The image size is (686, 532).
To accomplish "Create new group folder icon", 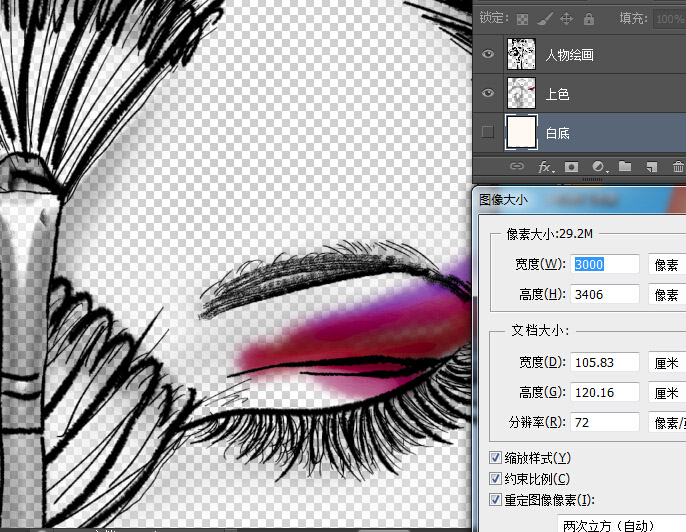I will [625, 166].
